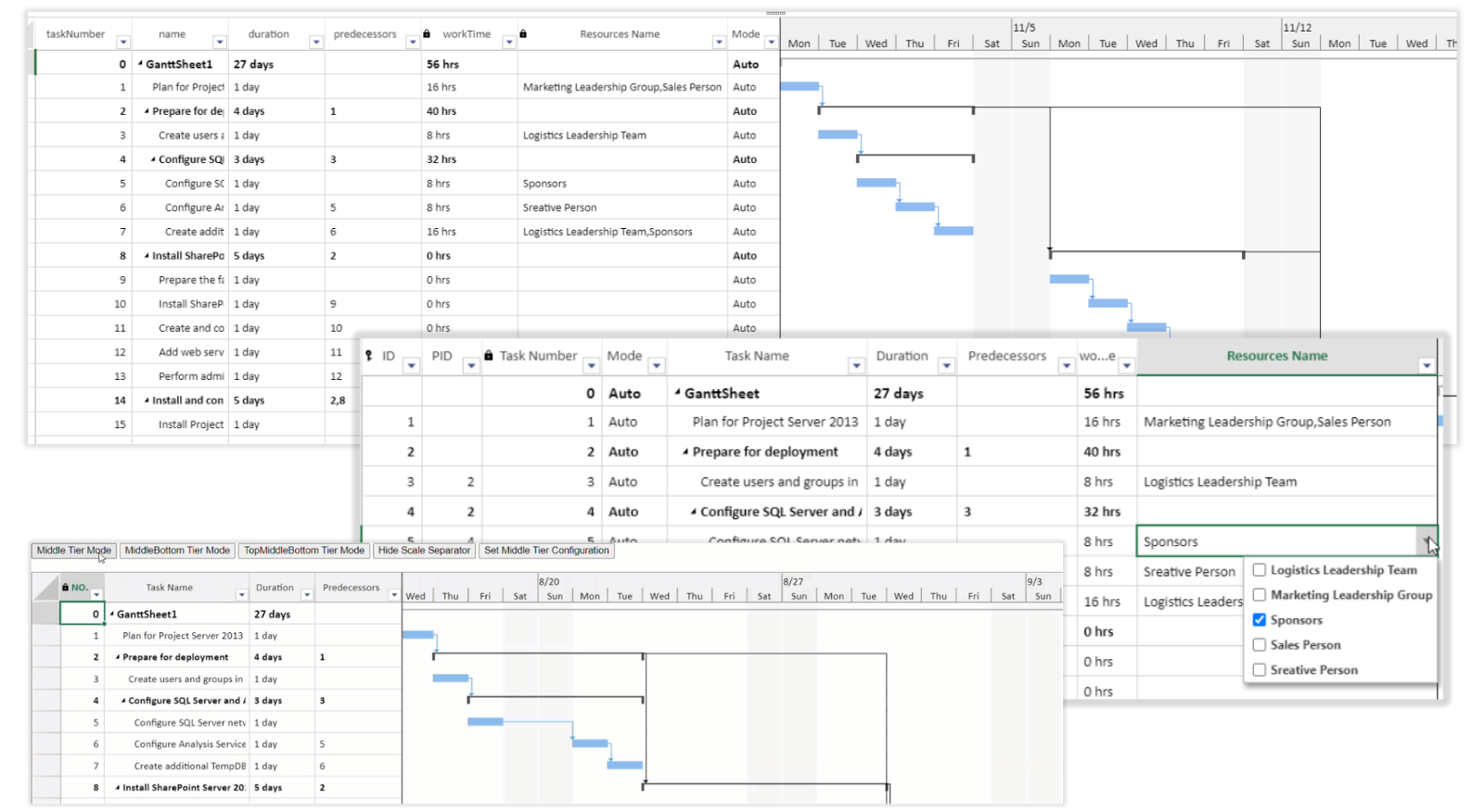Collapse 'Install SharePo' row in top sheet
The width and height of the screenshot is (1484, 812).
(x=147, y=256)
